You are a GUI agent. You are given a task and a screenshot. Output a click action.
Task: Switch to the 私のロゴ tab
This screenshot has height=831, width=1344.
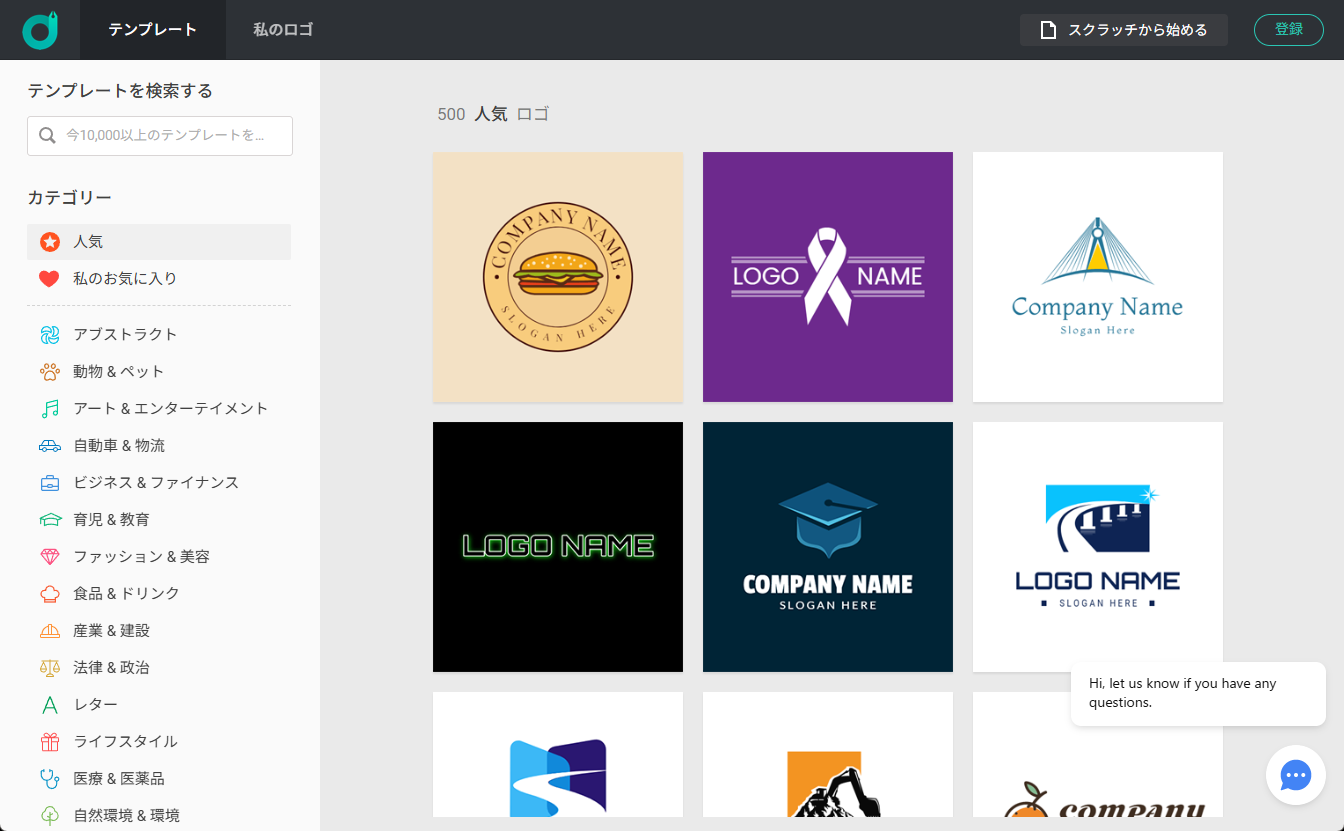pyautogui.click(x=283, y=30)
